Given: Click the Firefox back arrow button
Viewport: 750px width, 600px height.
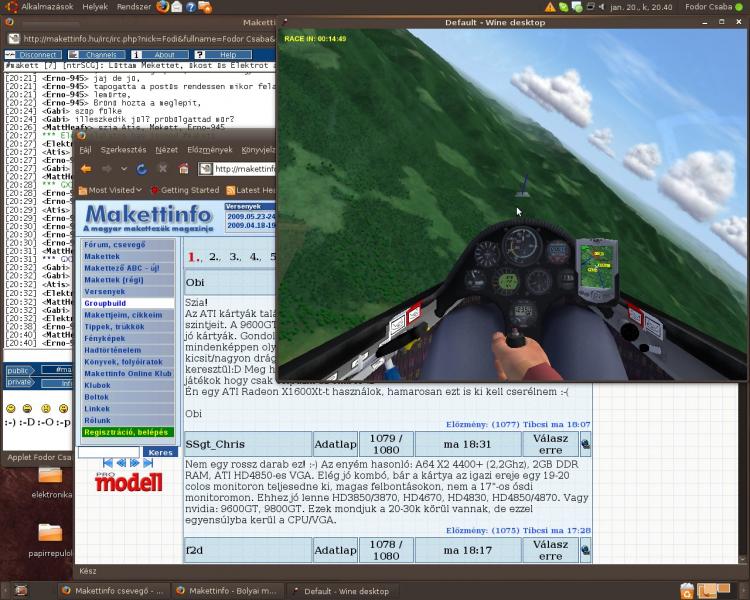Looking at the screenshot, I should [86, 169].
